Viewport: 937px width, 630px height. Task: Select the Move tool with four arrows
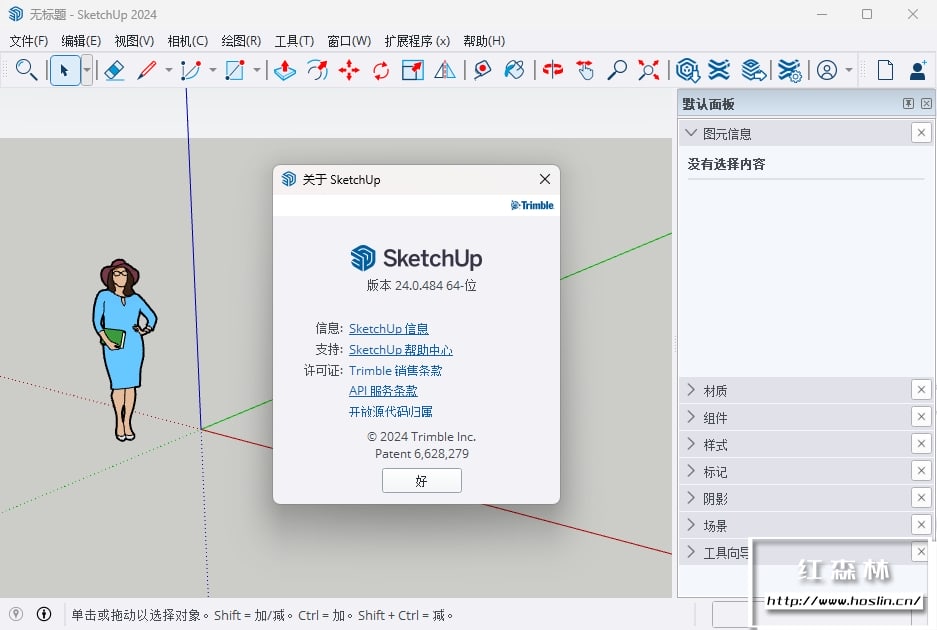(349, 70)
